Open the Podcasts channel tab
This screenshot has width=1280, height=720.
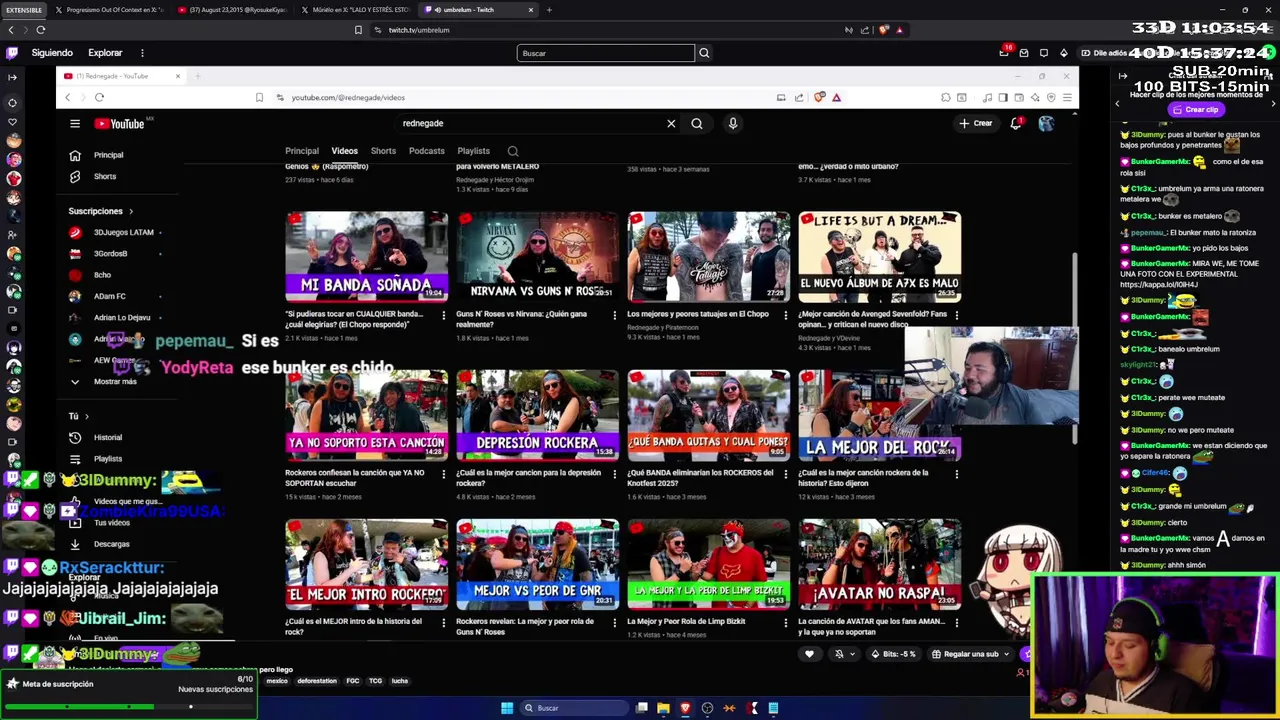point(427,151)
